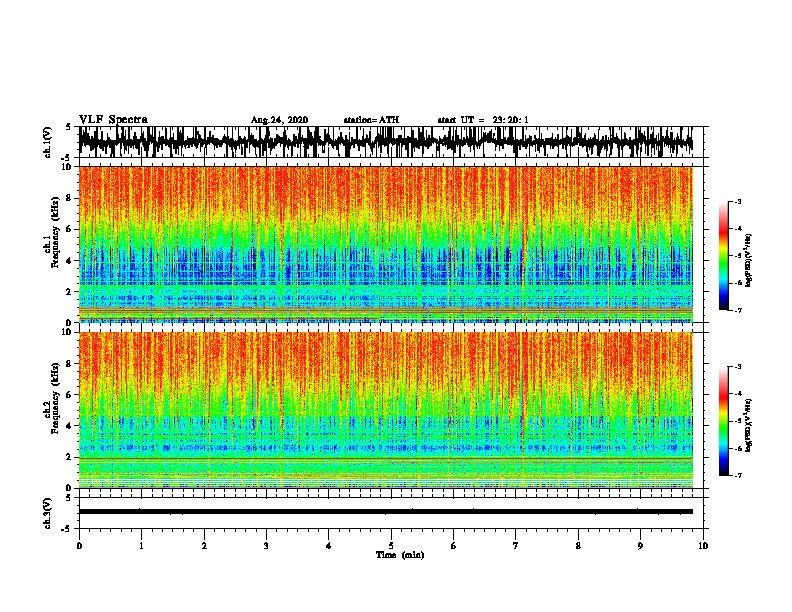This screenshot has width=792, height=612.
Task: Click time axis tick label "3"
Action: tap(266, 546)
